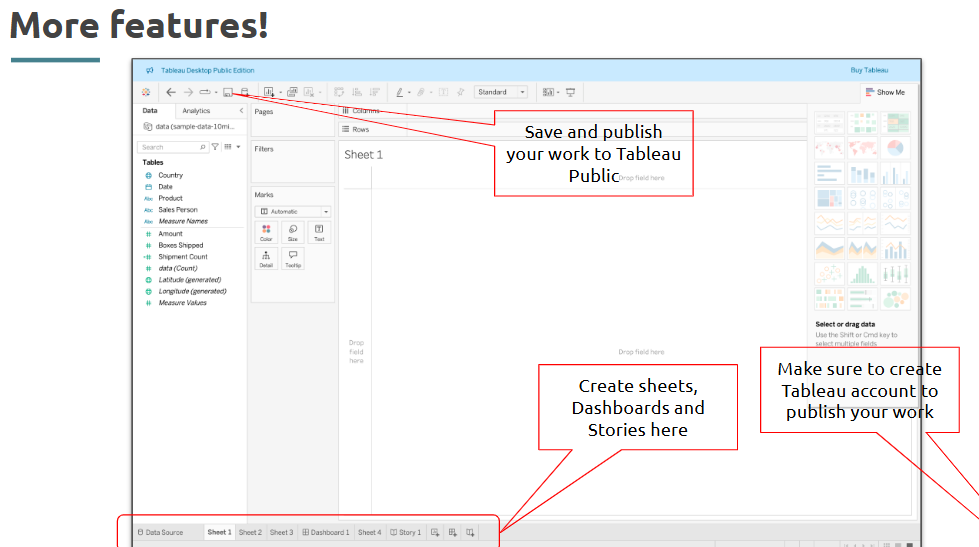Screen dimensions: 979x547
Task: Click the view as grid icon in Data pane
Action: (228, 147)
